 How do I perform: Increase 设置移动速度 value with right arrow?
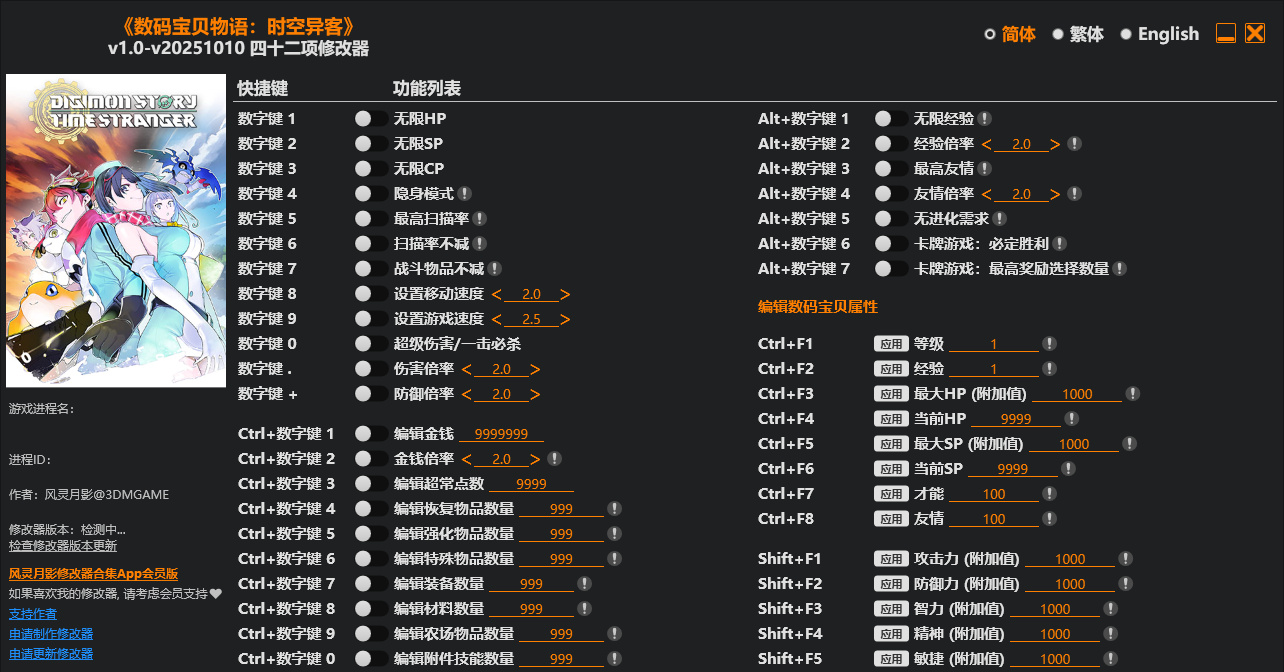click(x=565, y=294)
